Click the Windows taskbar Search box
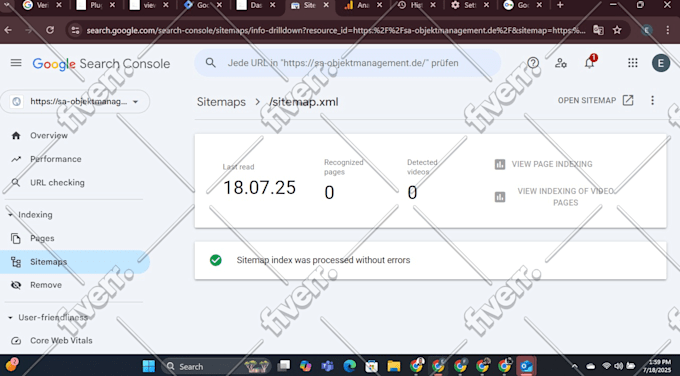680x376 pixels. click(x=216, y=366)
